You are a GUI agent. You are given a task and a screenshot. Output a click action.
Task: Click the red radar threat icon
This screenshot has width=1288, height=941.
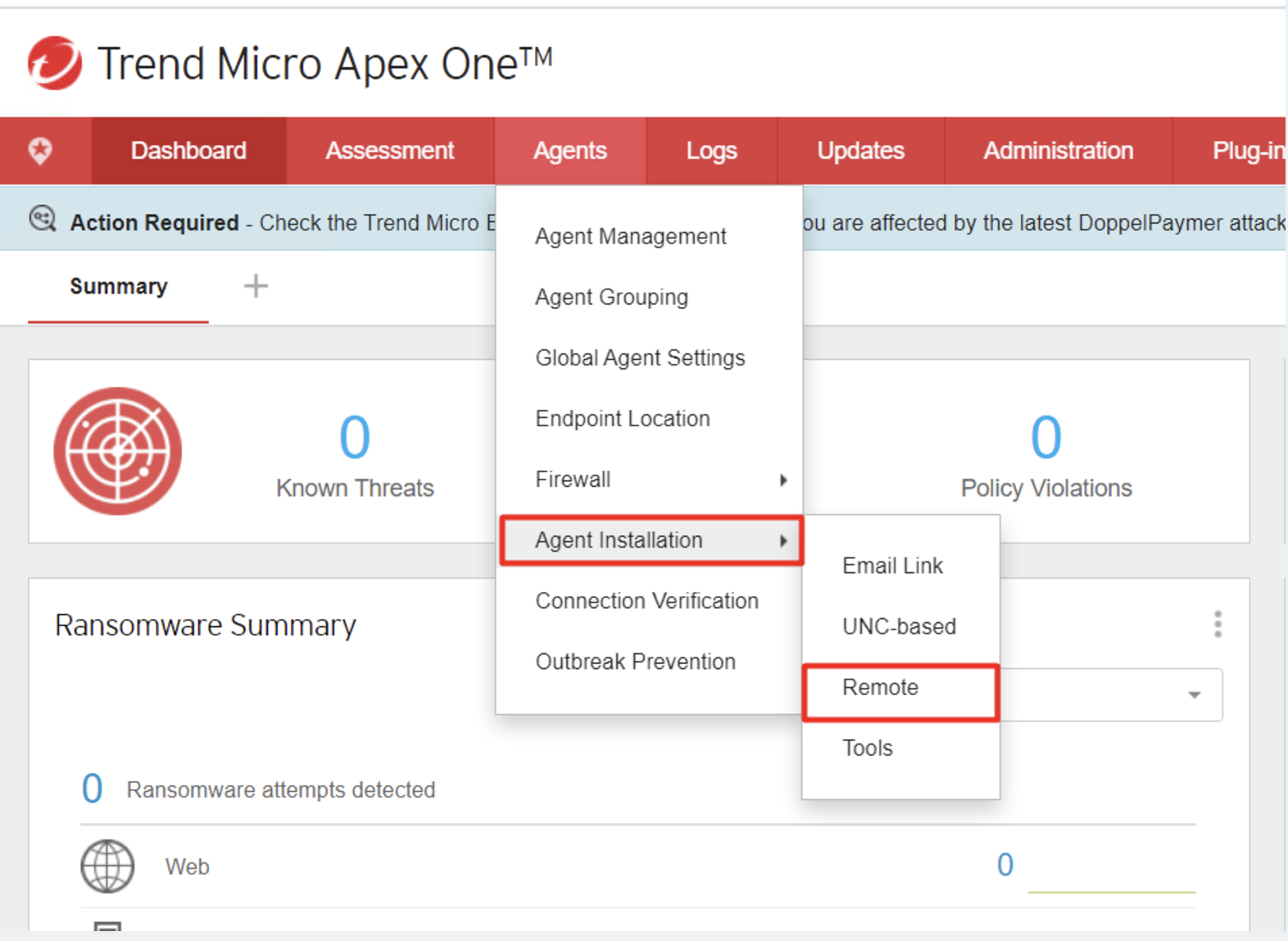point(118,451)
